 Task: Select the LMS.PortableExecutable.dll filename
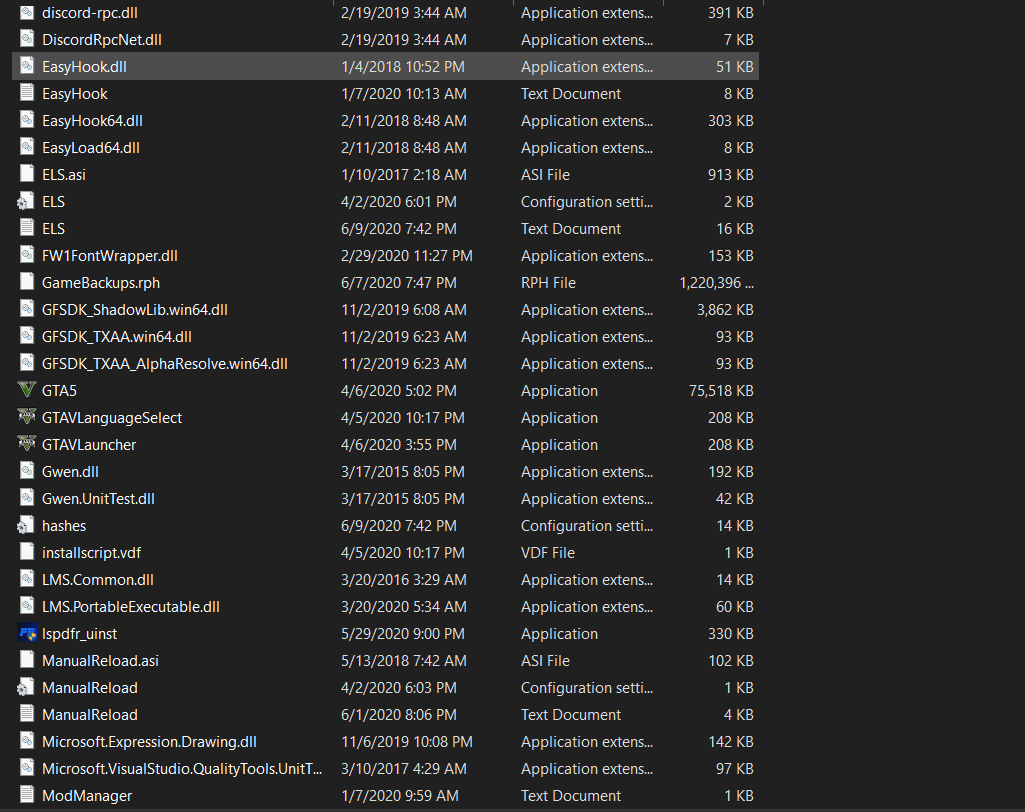[x=131, y=607]
